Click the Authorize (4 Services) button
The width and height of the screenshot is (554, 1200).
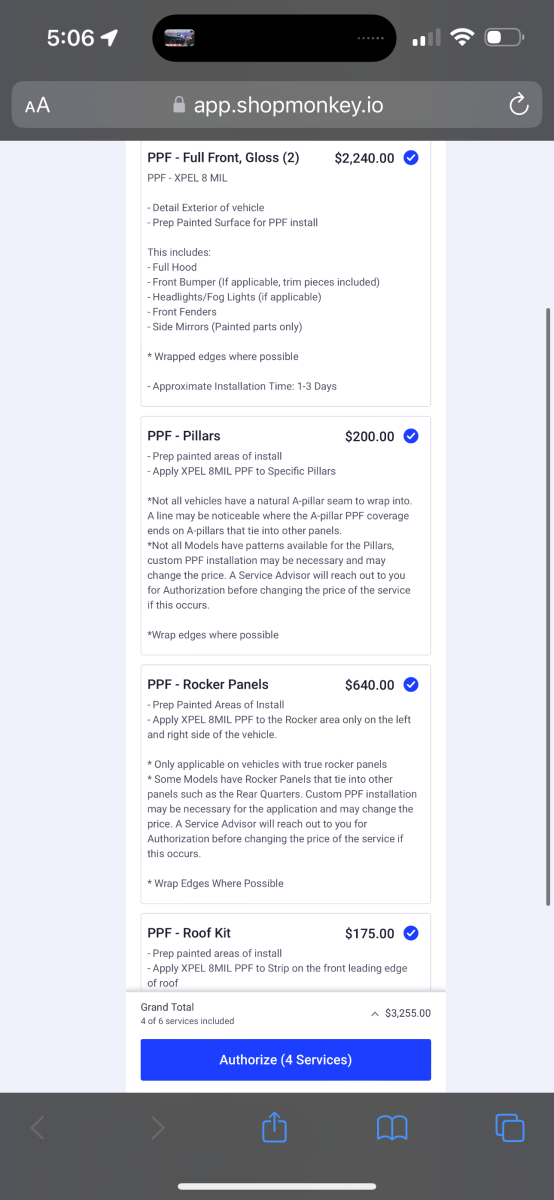pyautogui.click(x=286, y=1060)
